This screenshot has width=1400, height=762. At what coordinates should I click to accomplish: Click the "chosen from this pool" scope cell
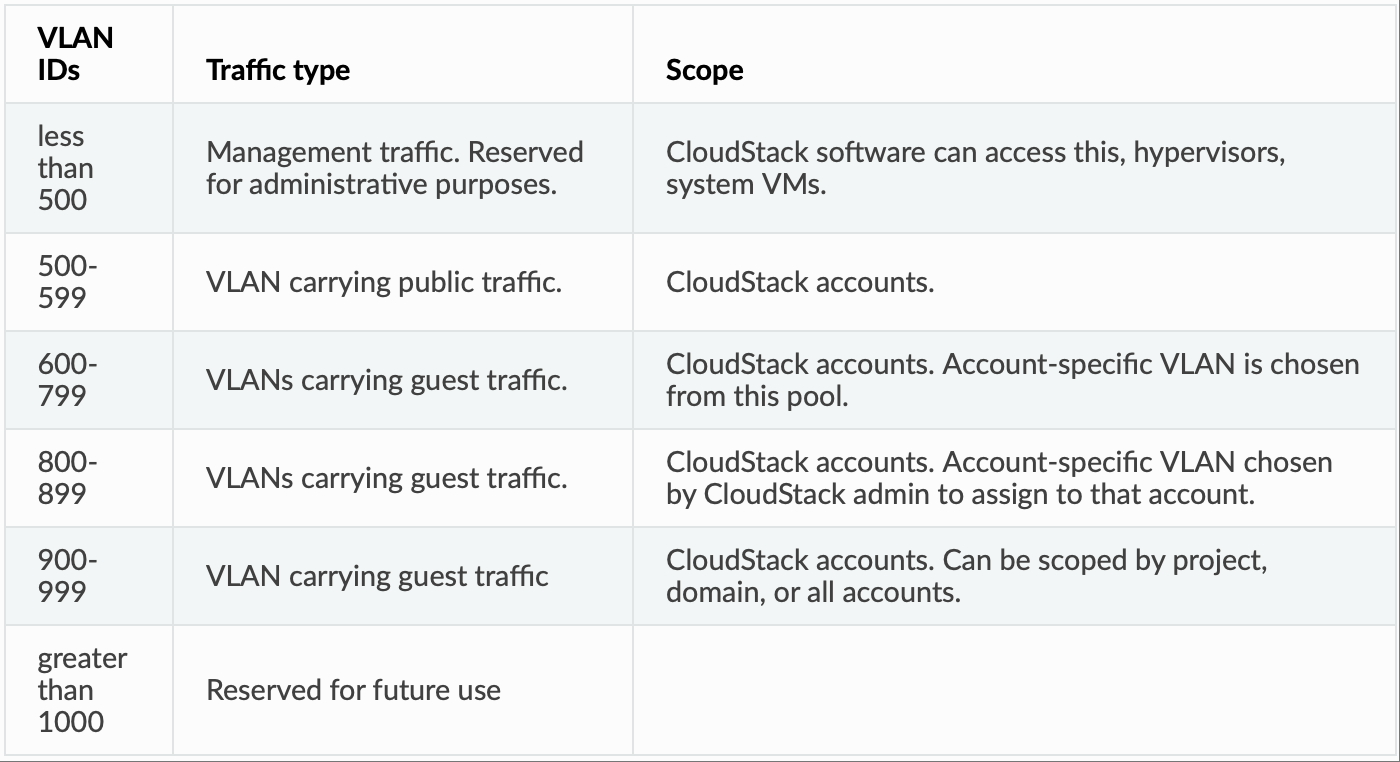(1012, 380)
